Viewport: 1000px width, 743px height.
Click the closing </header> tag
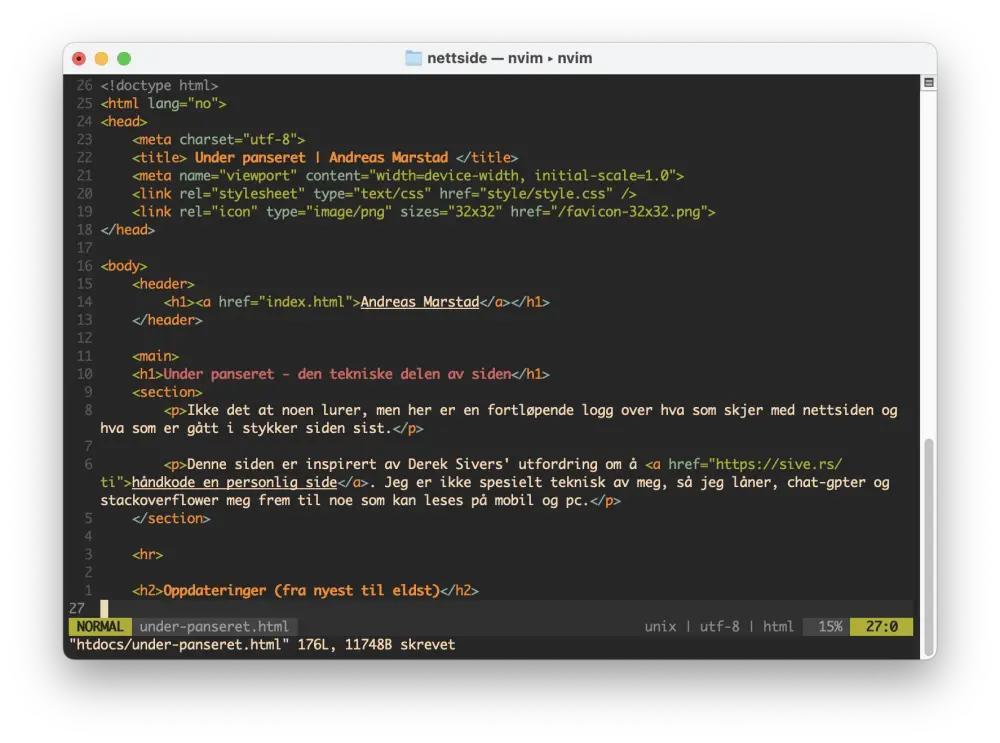(x=167, y=320)
